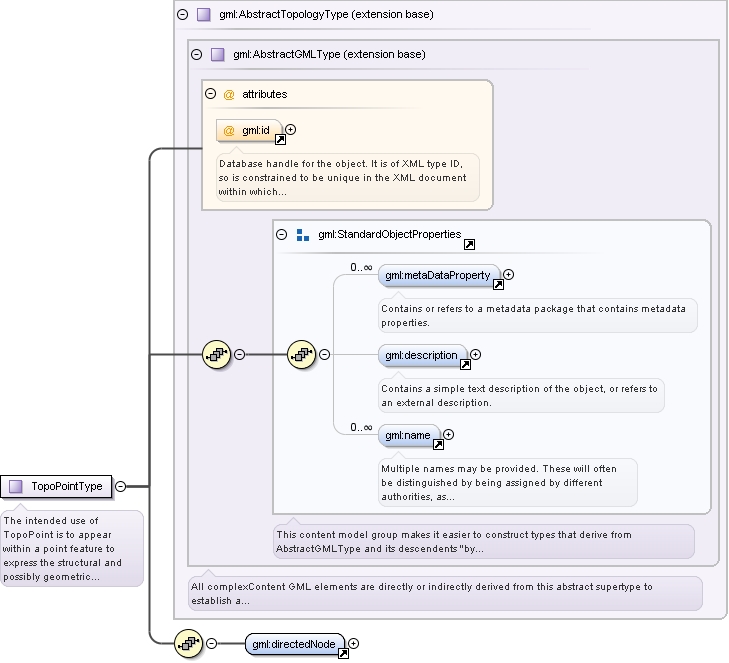Collapse the gml:StandardObjectProperties group
729x663 pixels.
click(281, 234)
